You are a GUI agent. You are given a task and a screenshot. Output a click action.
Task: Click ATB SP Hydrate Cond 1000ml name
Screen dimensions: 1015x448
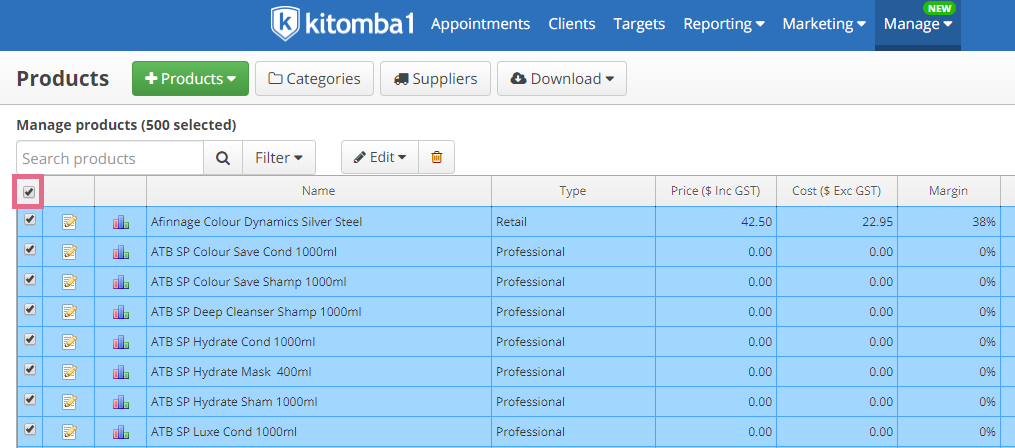pyautogui.click(x=233, y=342)
